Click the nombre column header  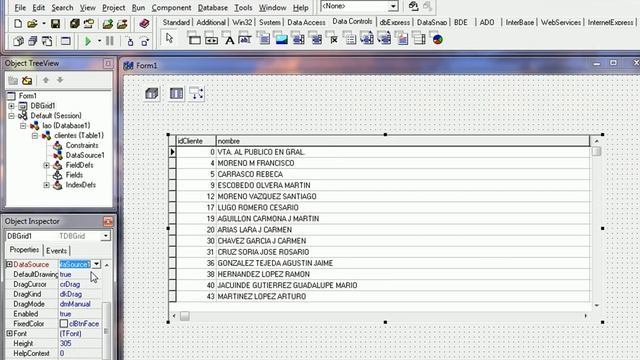(x=402, y=141)
